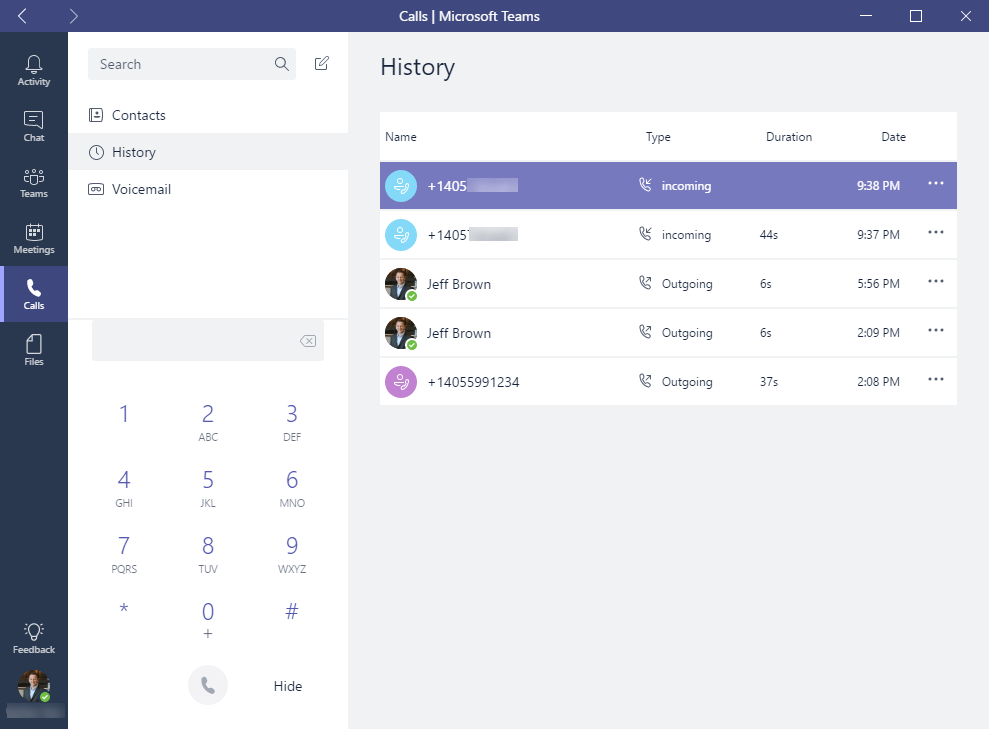Tap the asterisk key on keypad
This screenshot has height=729, width=989.
click(124, 610)
